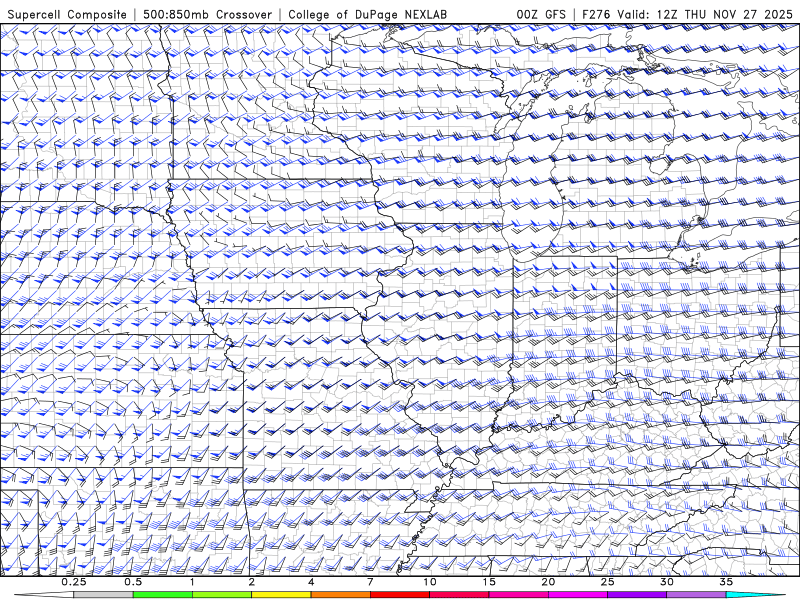This screenshot has width=800, height=600.
Task: Click the crimson segment between 10 and 15
Action: 459,595
